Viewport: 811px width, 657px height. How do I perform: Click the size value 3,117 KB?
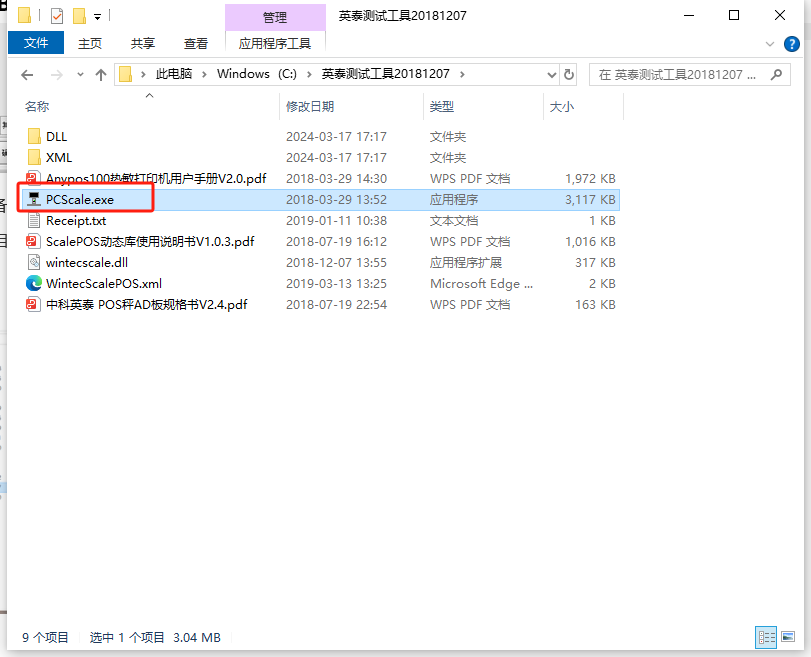(x=590, y=200)
